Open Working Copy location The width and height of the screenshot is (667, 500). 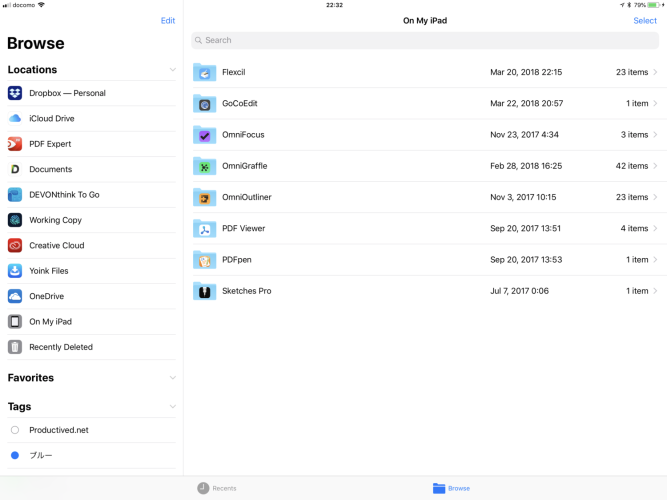57,220
